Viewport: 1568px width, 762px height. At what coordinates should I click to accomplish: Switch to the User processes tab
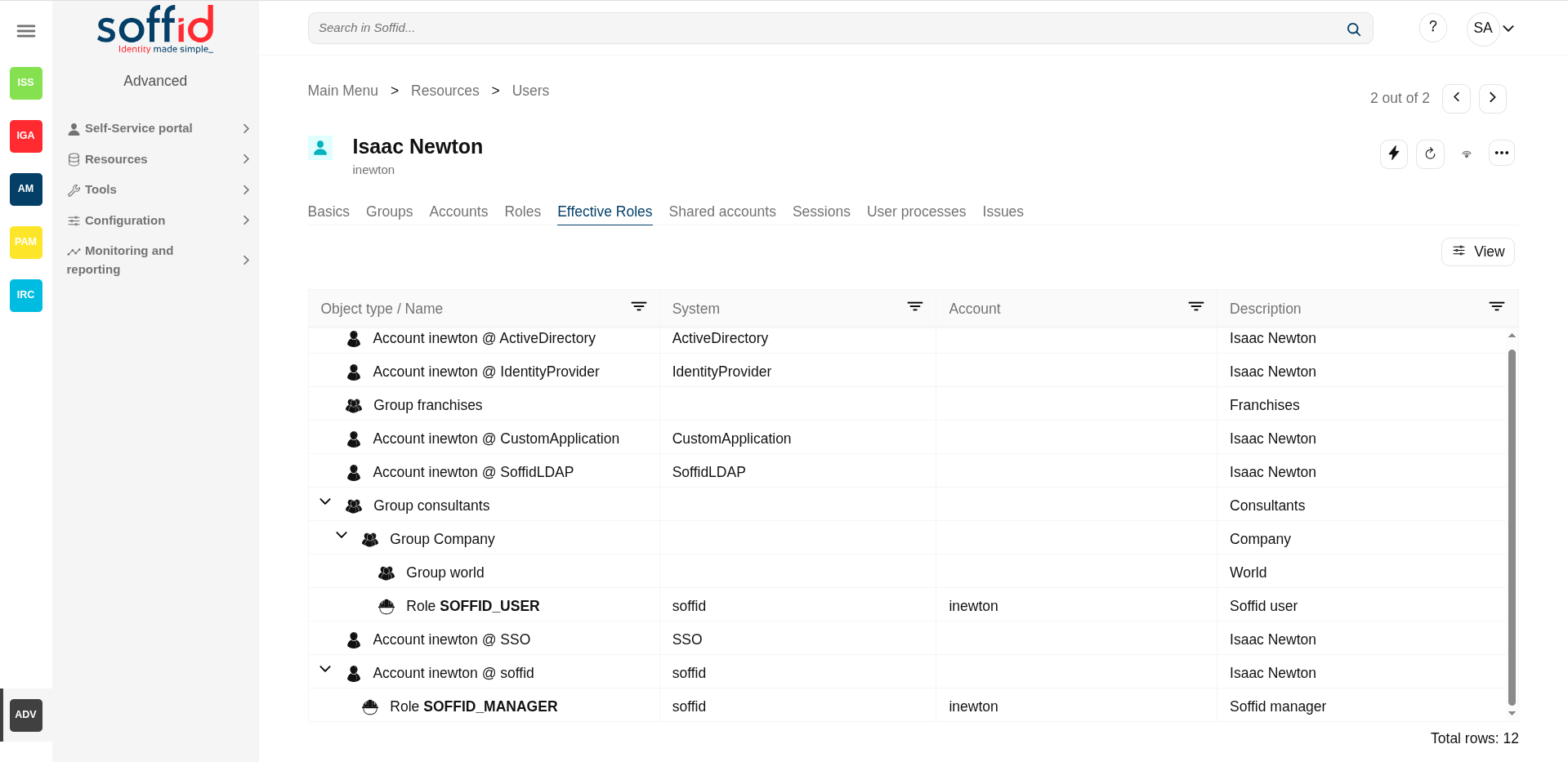[917, 212]
